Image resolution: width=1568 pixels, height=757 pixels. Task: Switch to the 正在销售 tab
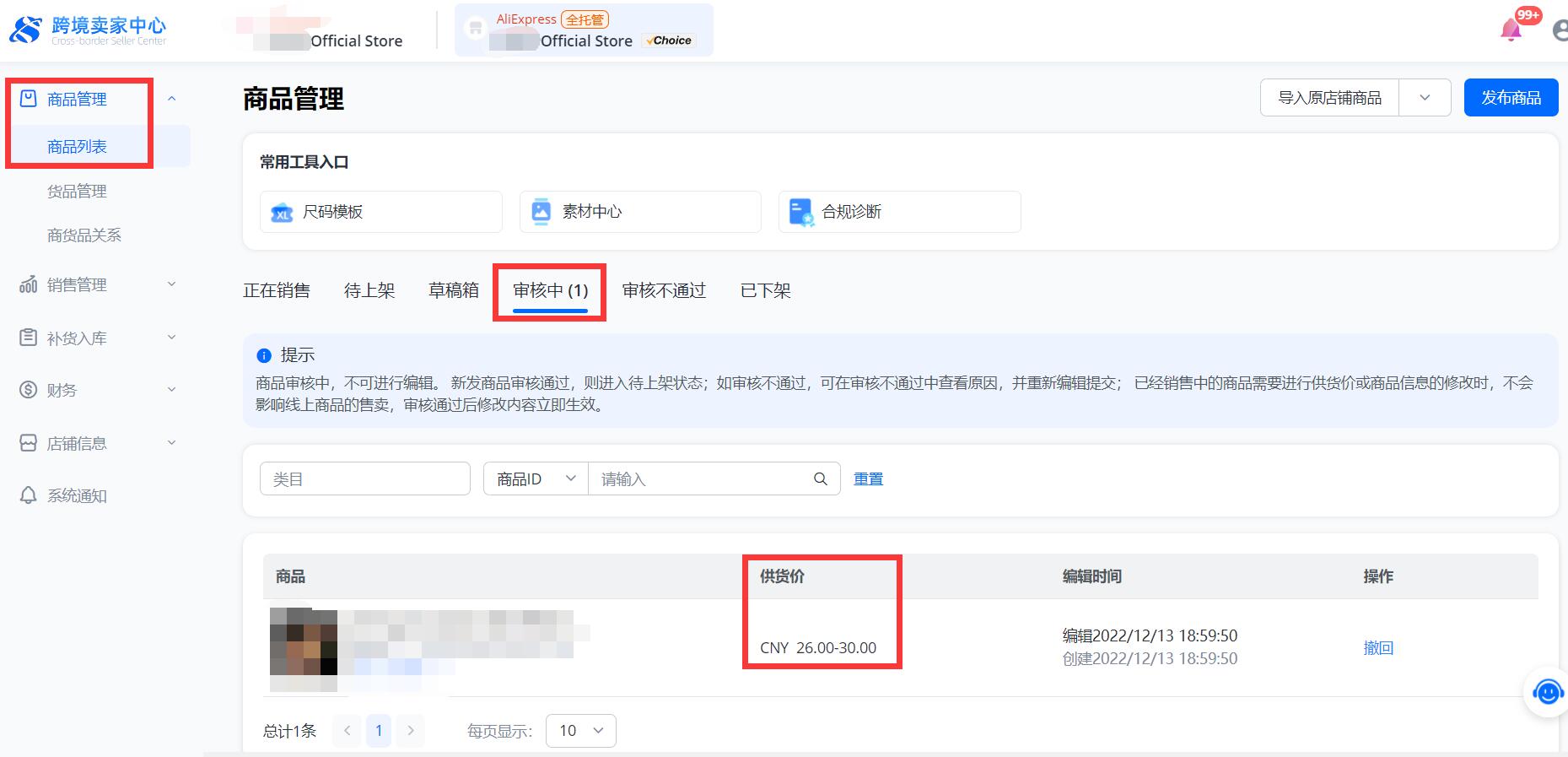277,291
